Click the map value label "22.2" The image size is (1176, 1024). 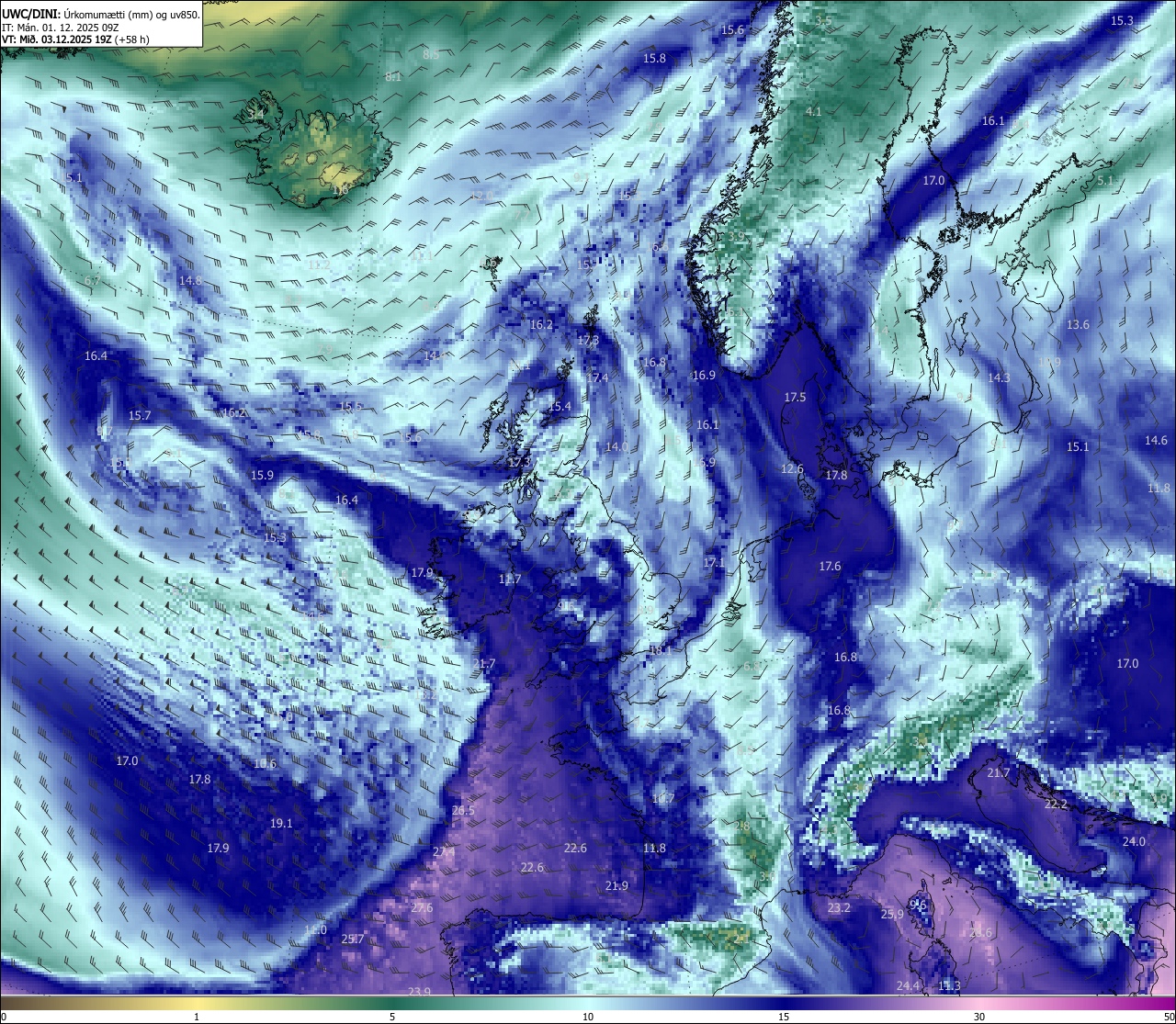pos(1057,804)
